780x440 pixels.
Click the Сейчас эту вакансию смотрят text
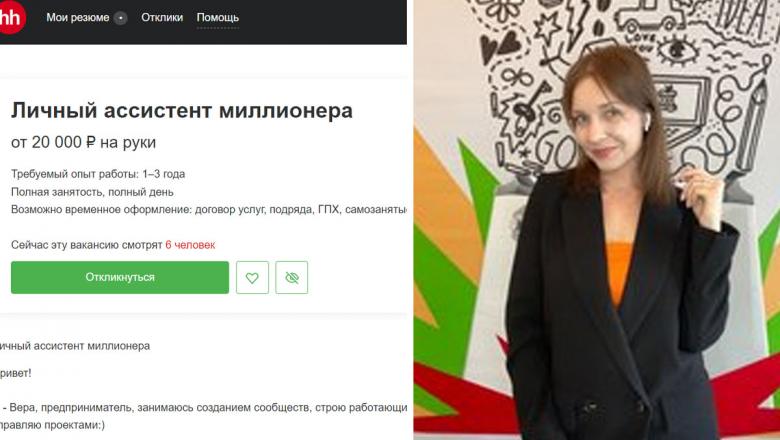87,245
